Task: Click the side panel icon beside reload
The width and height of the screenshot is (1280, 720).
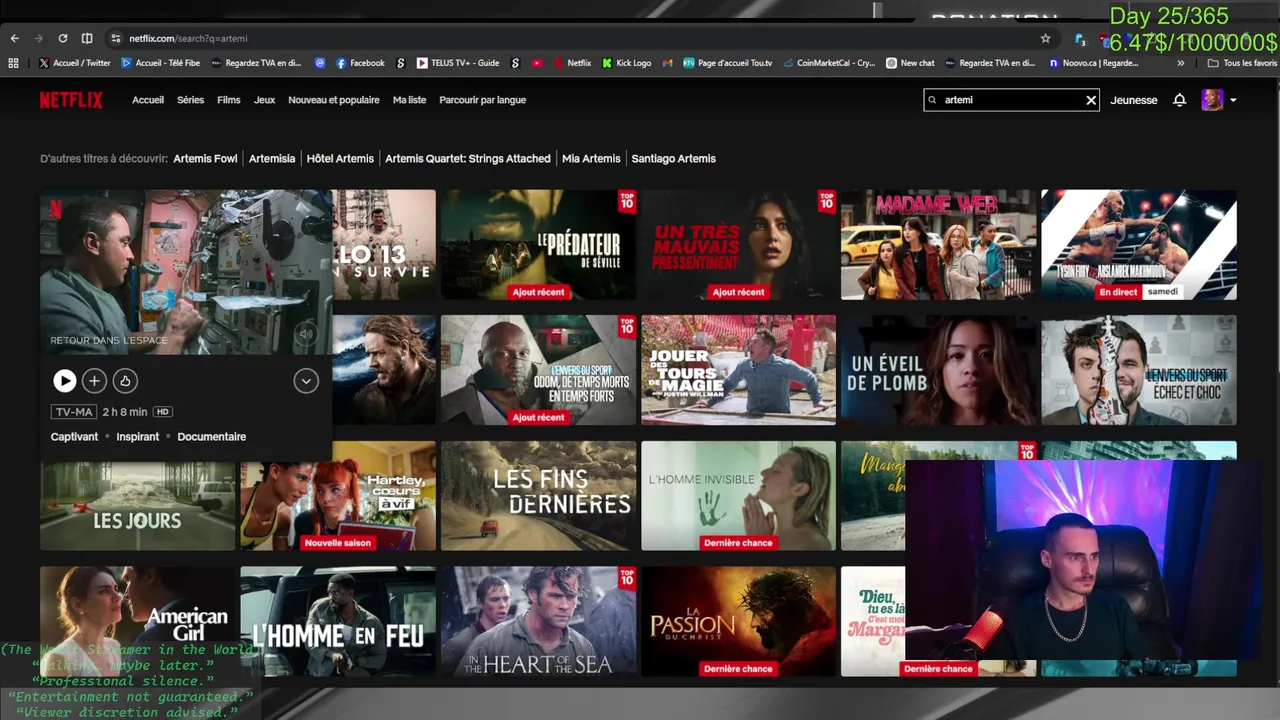Action: coord(87,38)
